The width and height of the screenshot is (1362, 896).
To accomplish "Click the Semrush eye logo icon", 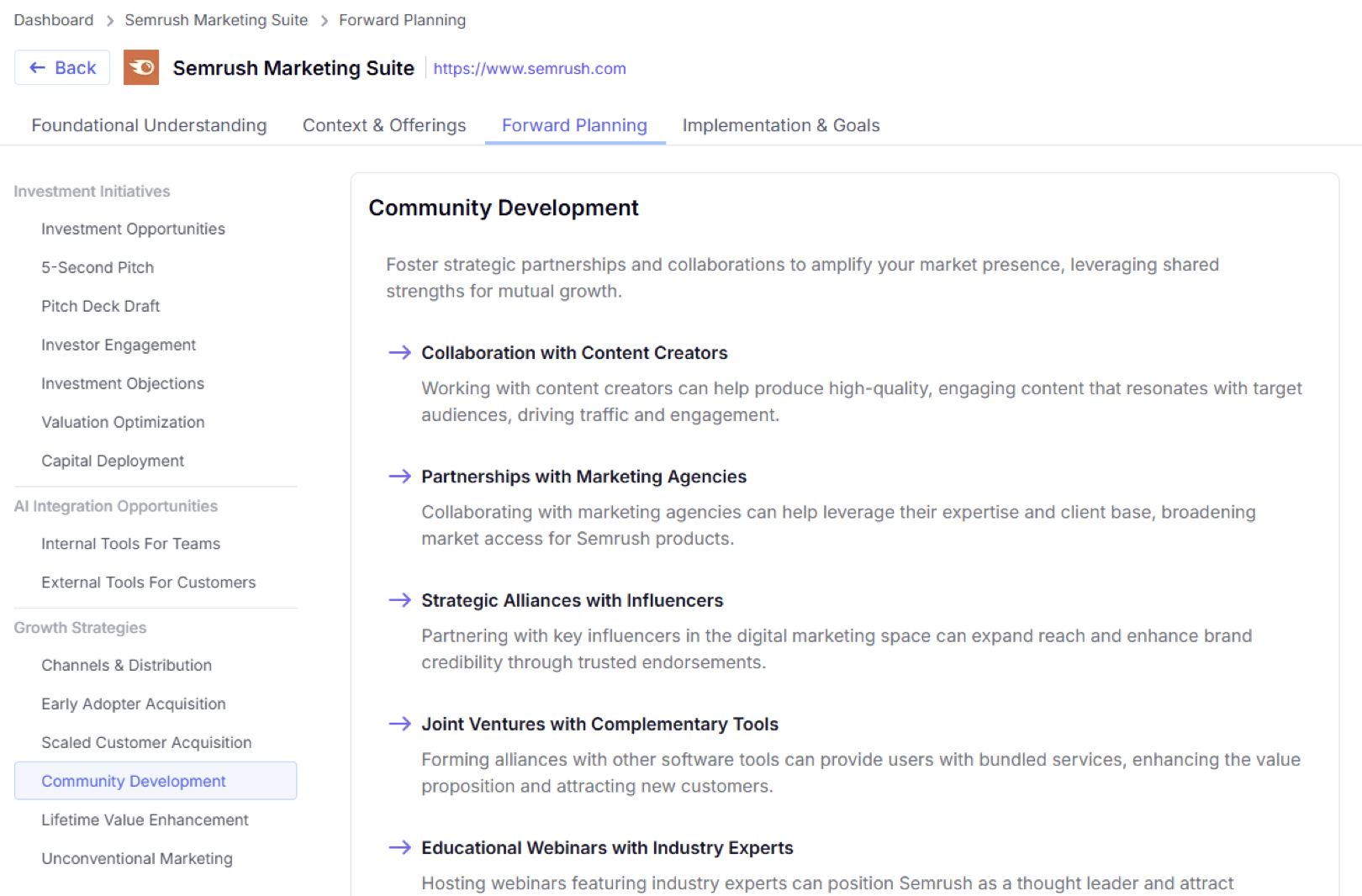I will coord(140,67).
